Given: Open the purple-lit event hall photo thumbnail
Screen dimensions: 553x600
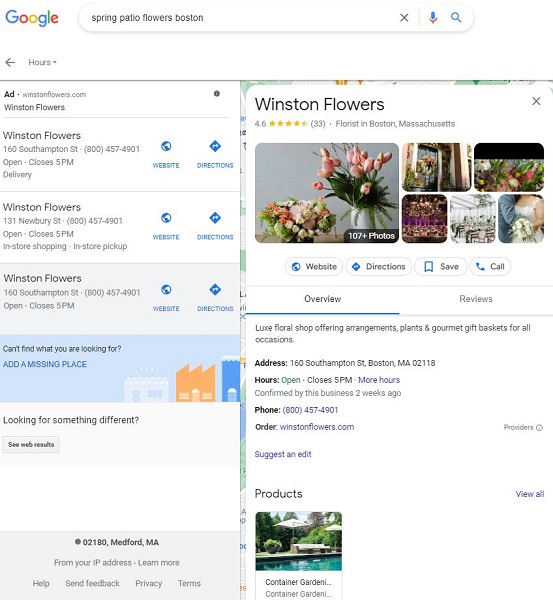Looking at the screenshot, I should coord(424,218).
